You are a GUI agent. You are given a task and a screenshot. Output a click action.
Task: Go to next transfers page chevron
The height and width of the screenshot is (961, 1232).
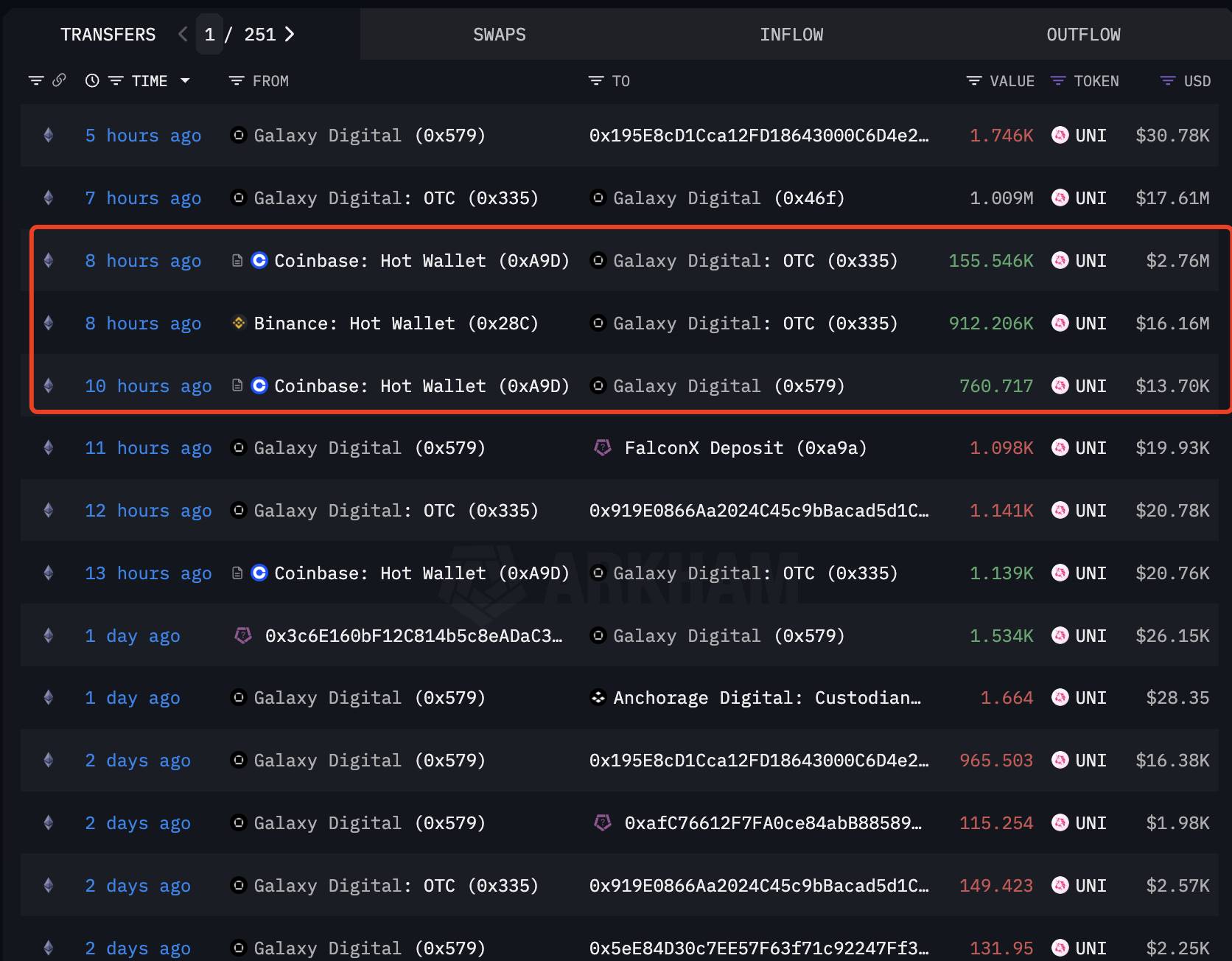(290, 35)
